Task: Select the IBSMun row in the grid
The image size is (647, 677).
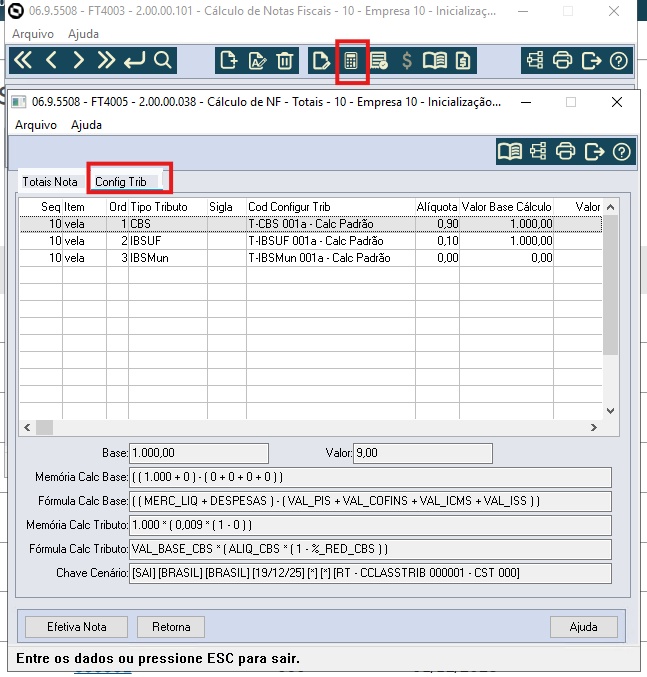Action: pyautogui.click(x=311, y=258)
